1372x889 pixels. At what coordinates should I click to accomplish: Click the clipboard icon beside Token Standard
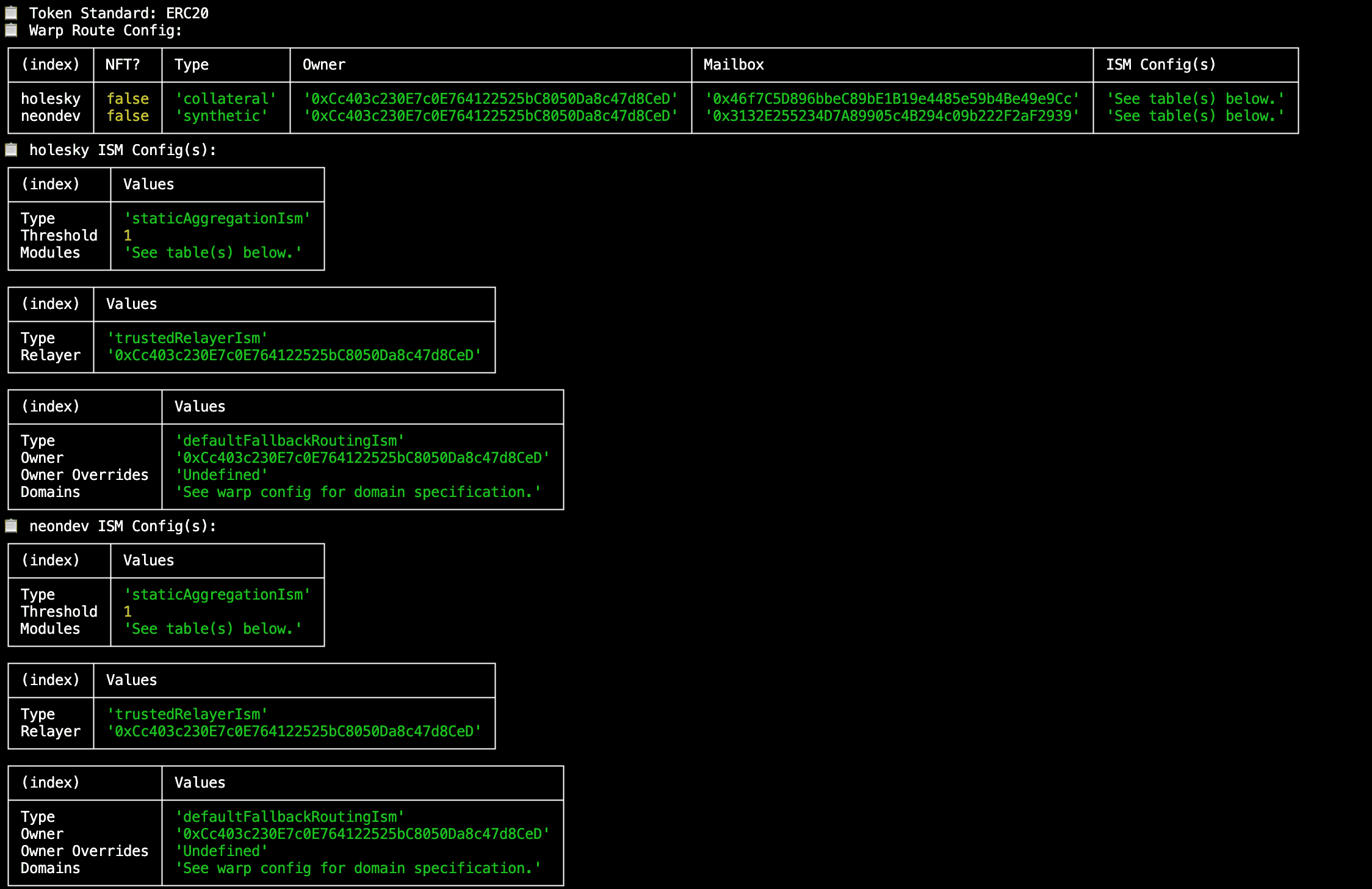[11, 13]
